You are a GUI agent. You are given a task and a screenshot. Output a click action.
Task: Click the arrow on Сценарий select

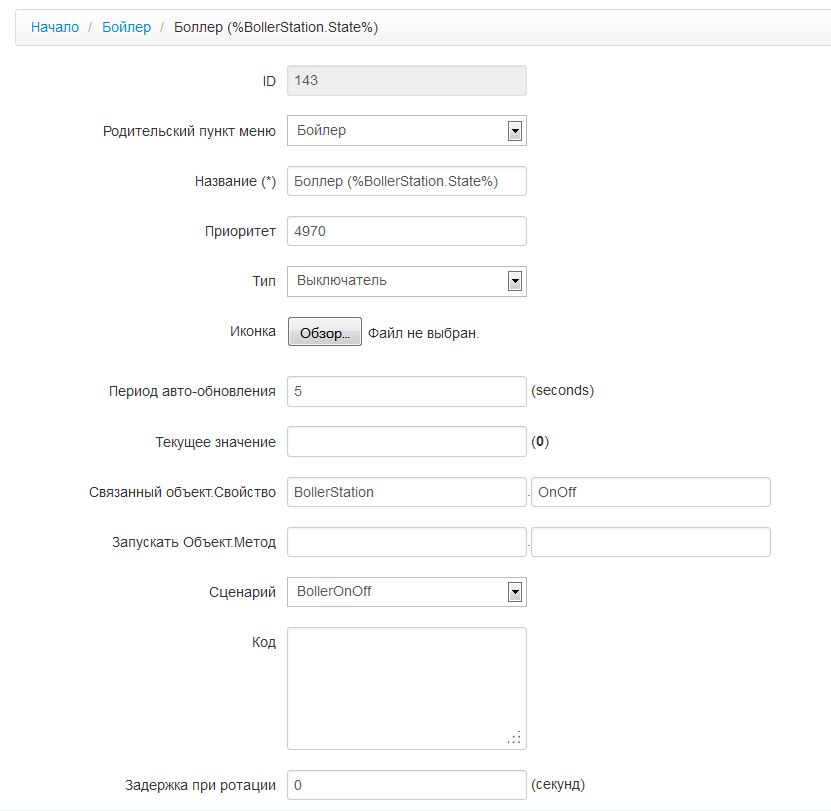515,592
